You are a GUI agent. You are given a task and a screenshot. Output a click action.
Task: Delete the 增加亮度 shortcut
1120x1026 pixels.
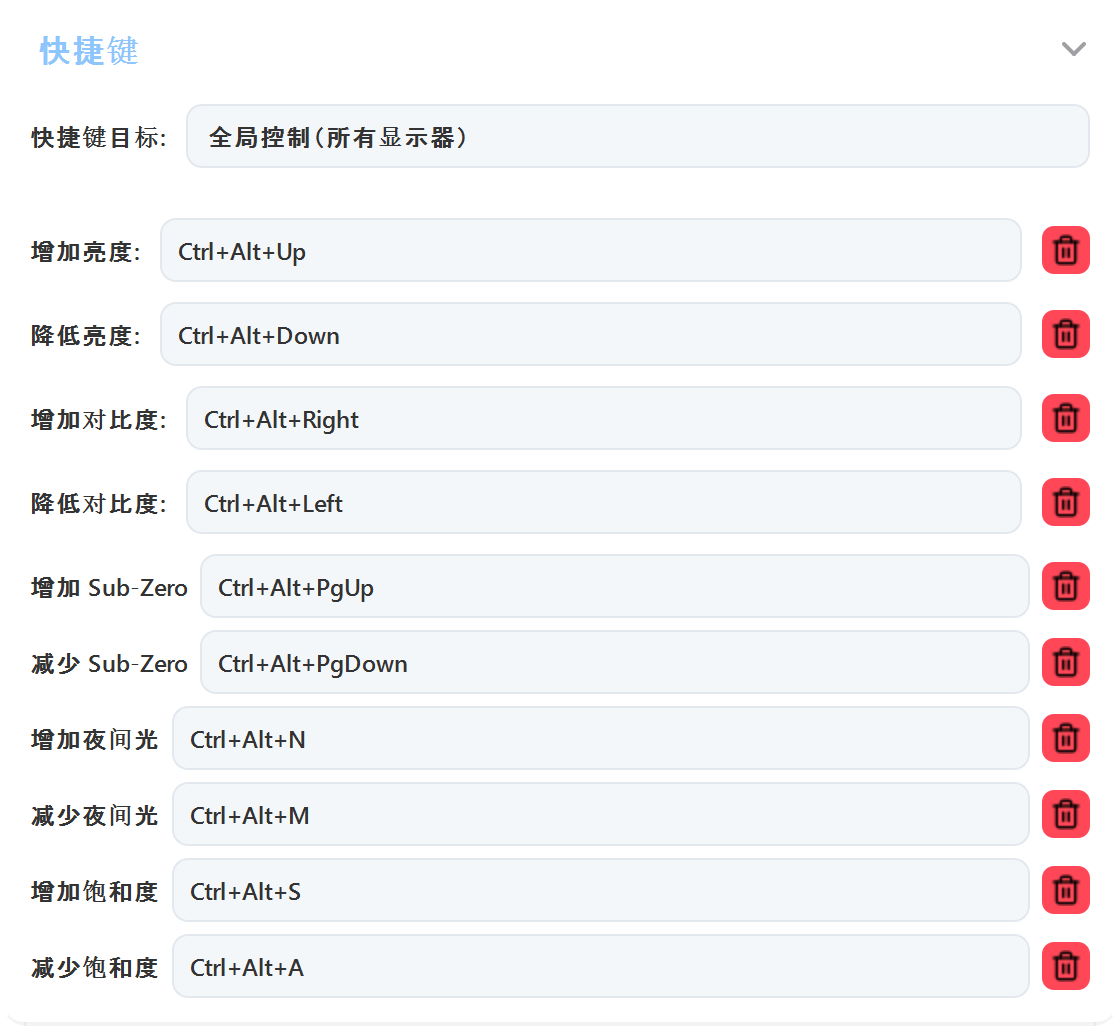point(1065,250)
